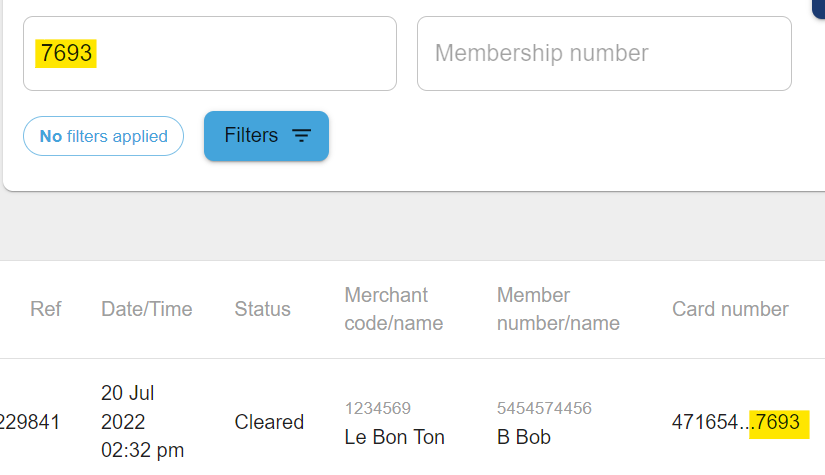Click the Merchant code/name column header
This screenshot has width=825, height=475.
point(394,309)
